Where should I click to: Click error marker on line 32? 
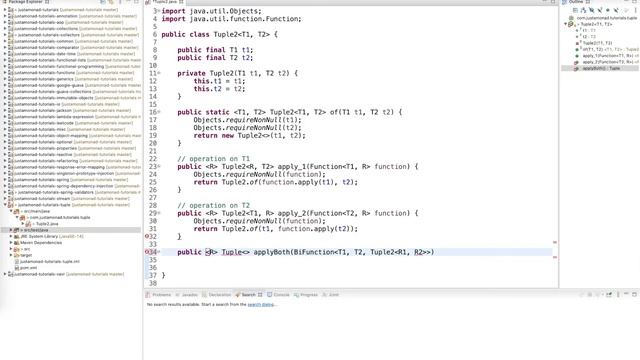[x=147, y=236]
